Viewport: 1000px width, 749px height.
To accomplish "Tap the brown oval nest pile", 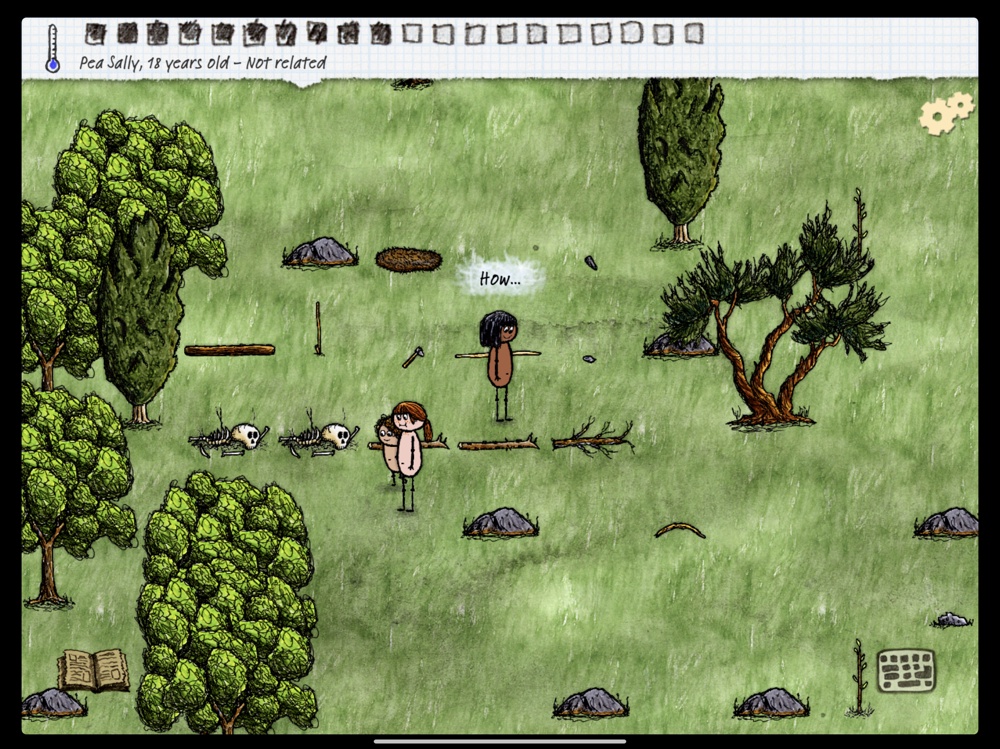I will coord(409,260).
